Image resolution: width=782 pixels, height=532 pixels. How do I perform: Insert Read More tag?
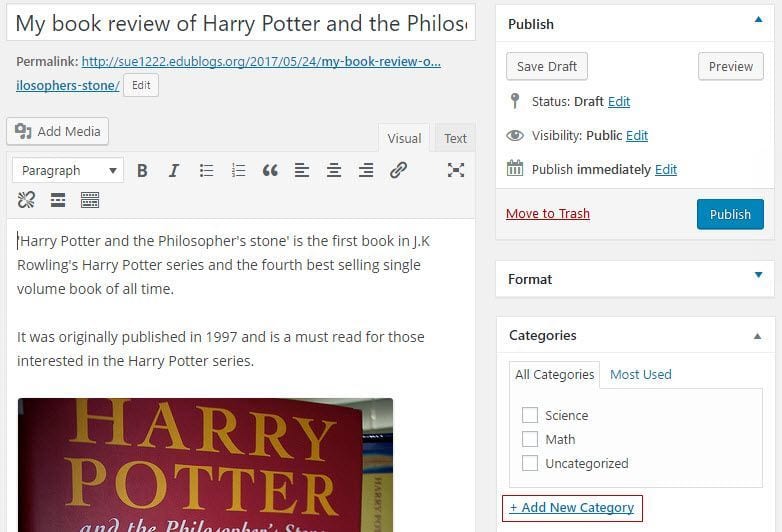[58, 200]
